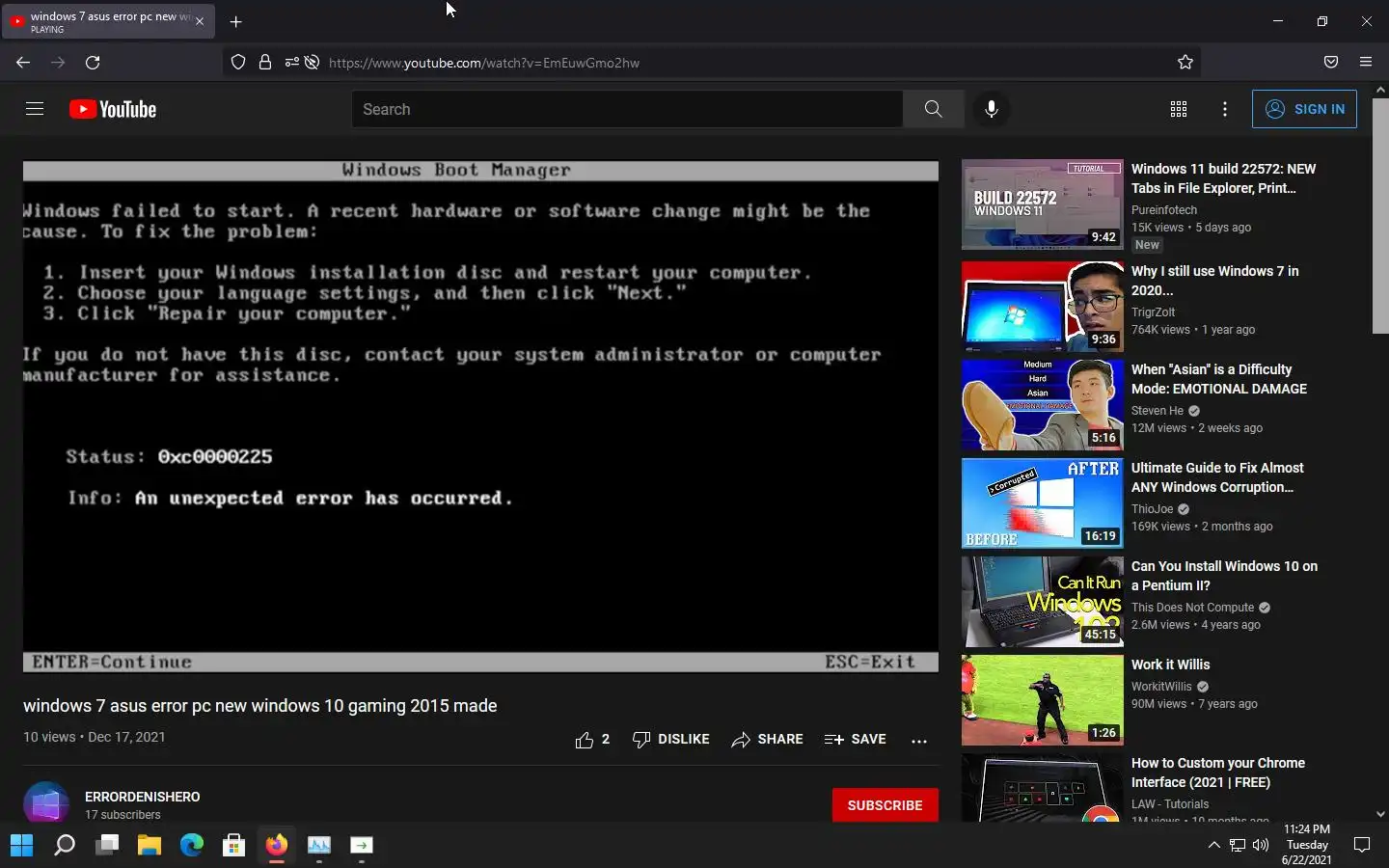The height and width of the screenshot is (868, 1389).
Task: Launch Microsoft Edge from the taskbar
Action: [192, 846]
